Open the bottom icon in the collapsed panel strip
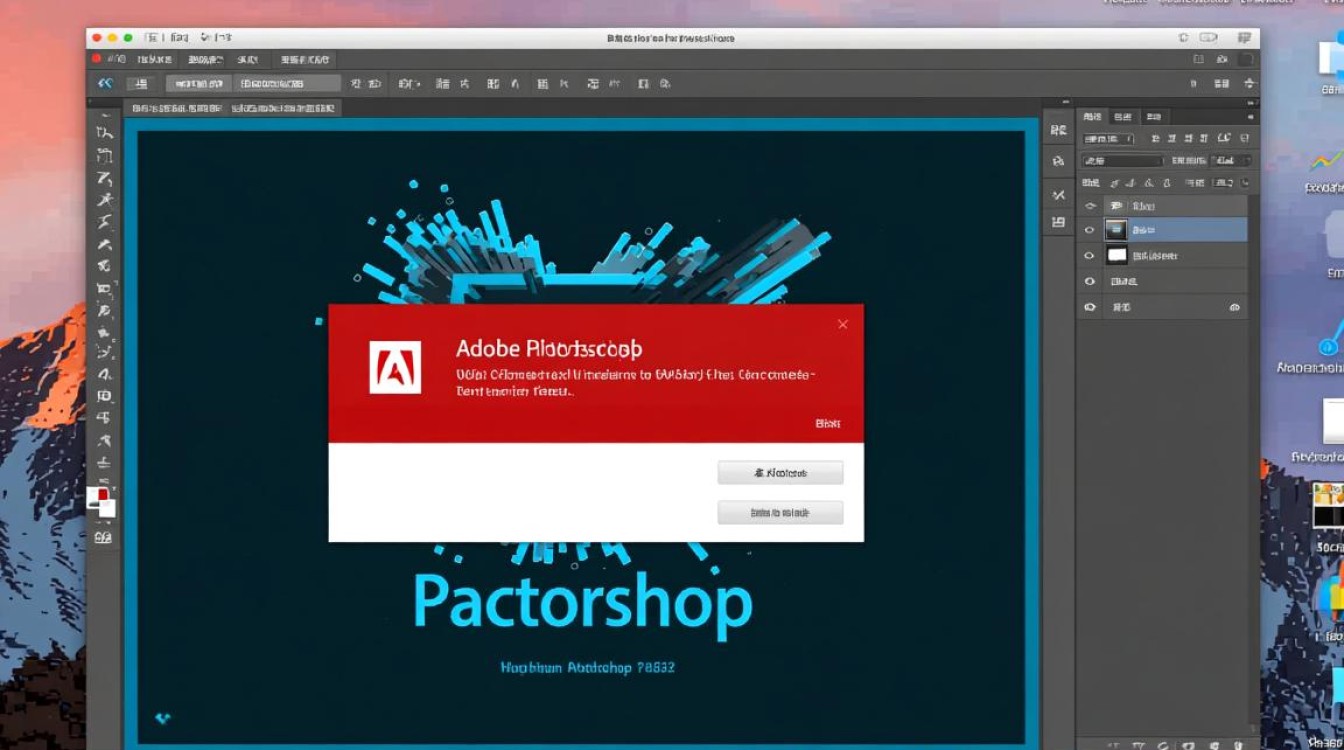This screenshot has width=1344, height=750. pyautogui.click(x=1059, y=222)
